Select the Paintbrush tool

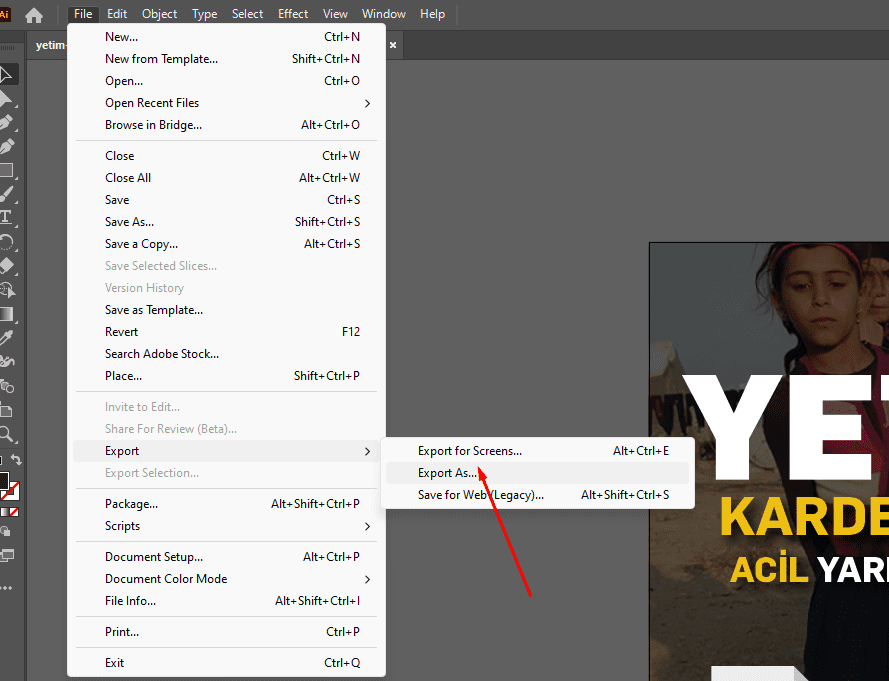pyautogui.click(x=6, y=194)
